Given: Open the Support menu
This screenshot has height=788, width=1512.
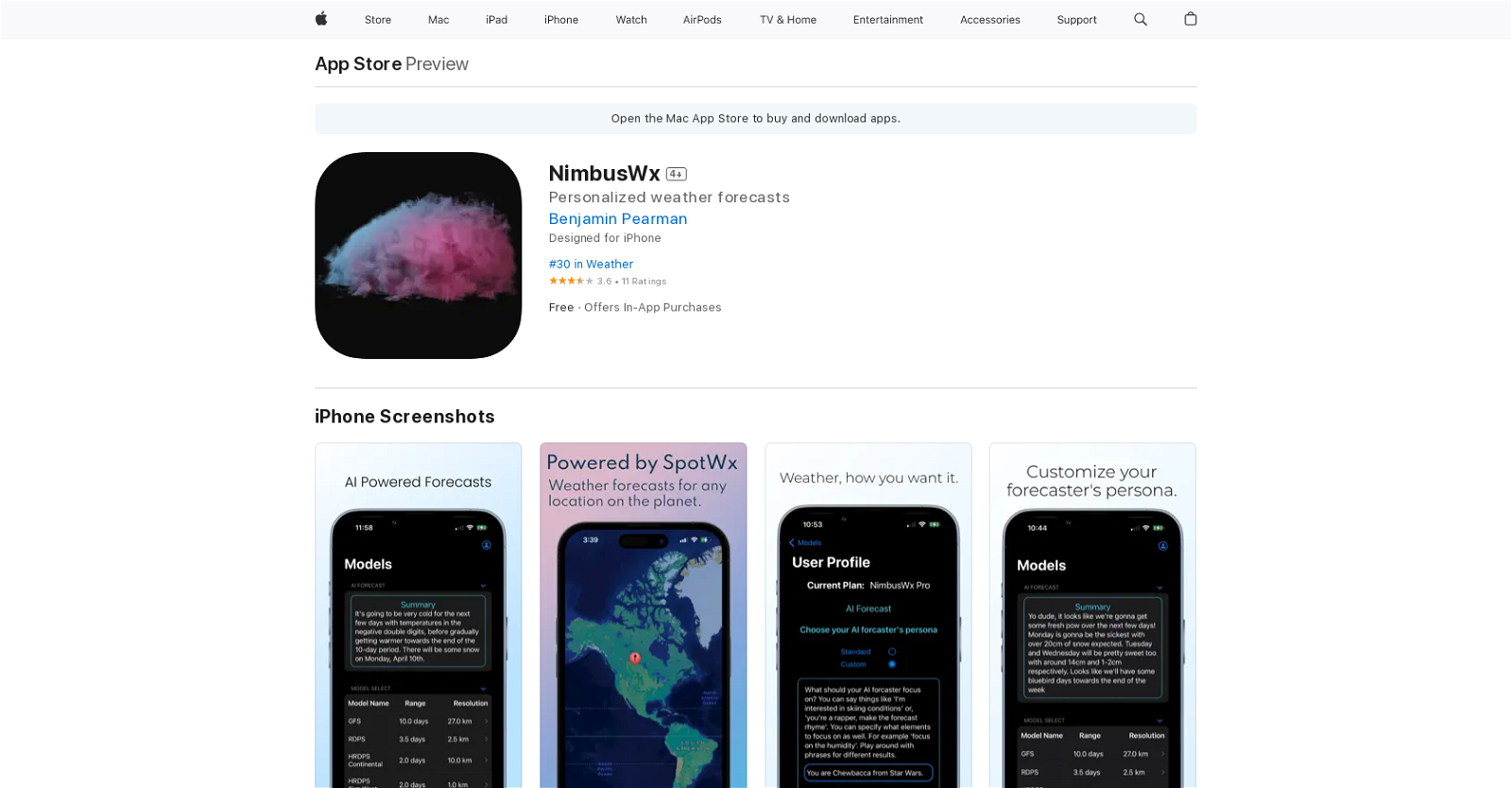Looking at the screenshot, I should (1077, 20).
